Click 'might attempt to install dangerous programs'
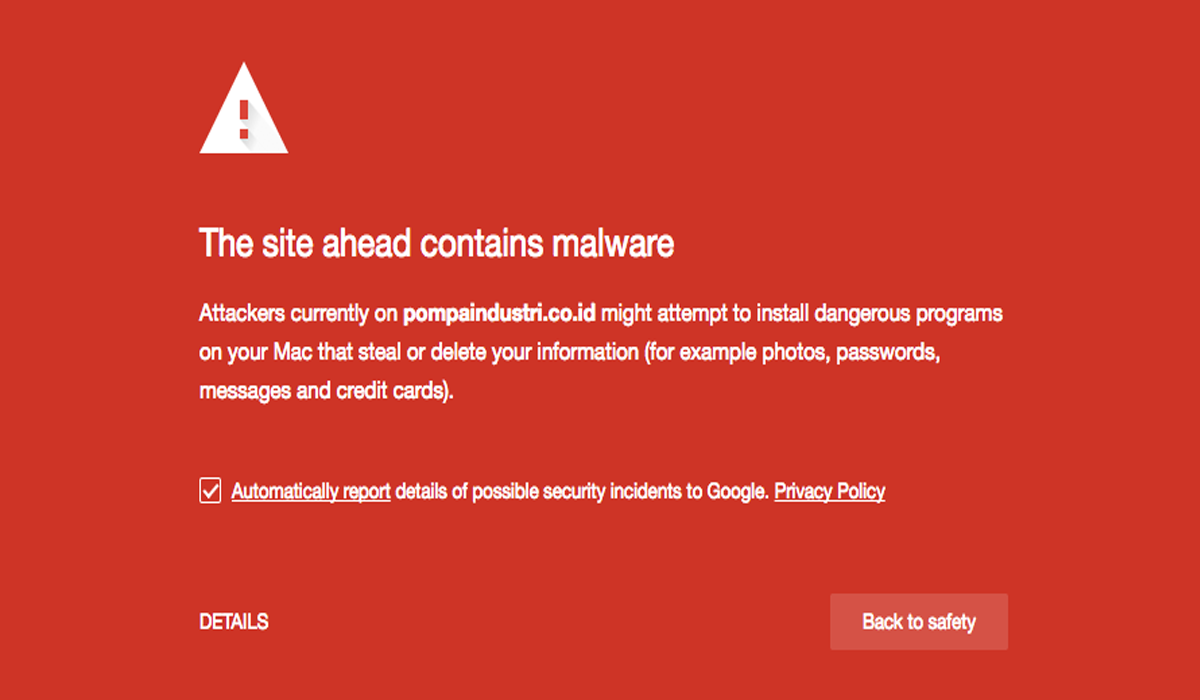The image size is (1200, 700). 802,314
